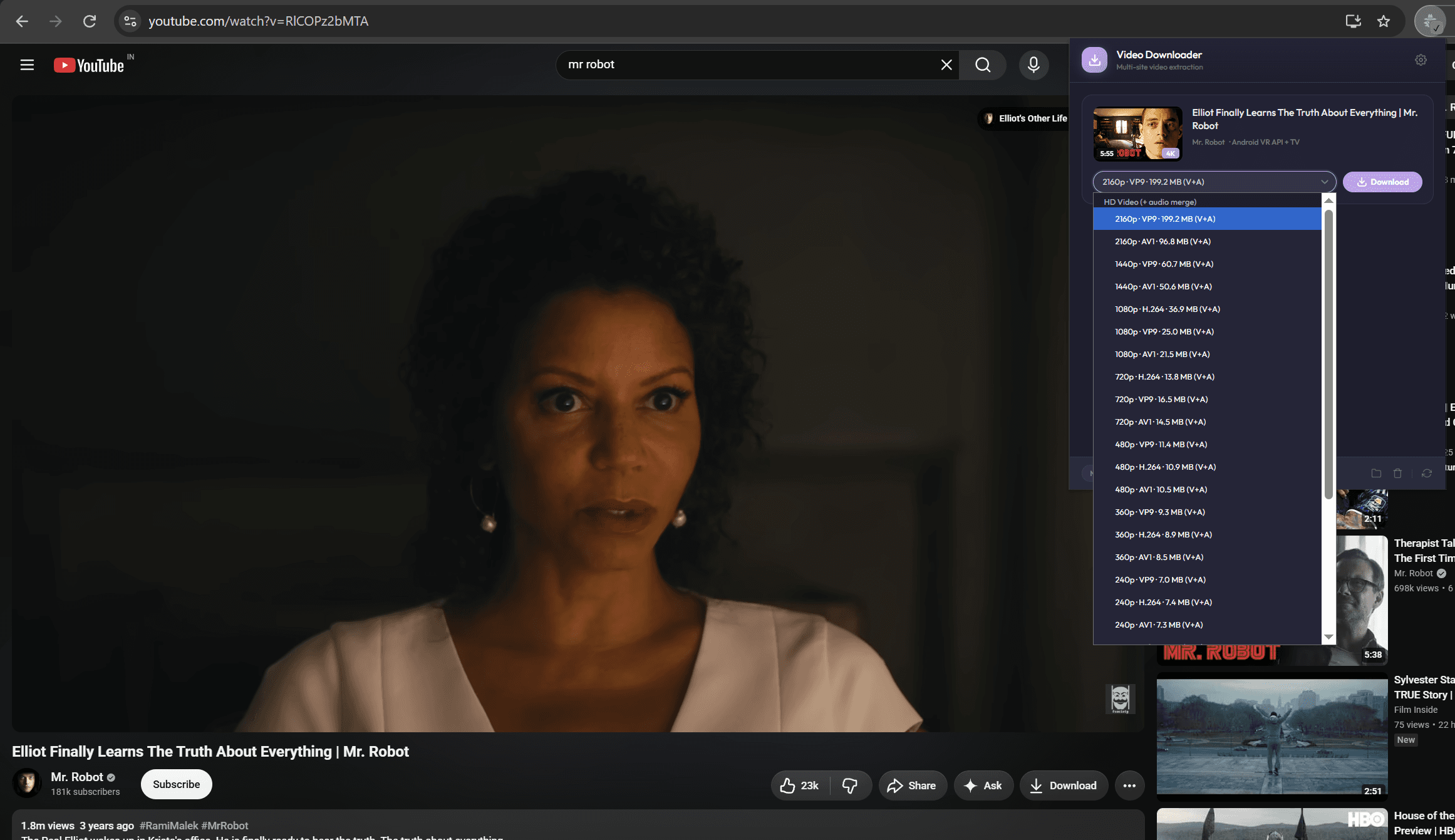Screen dimensions: 1455x840
Task: Subscribe to Mr. Robot channel
Action: pos(177,784)
